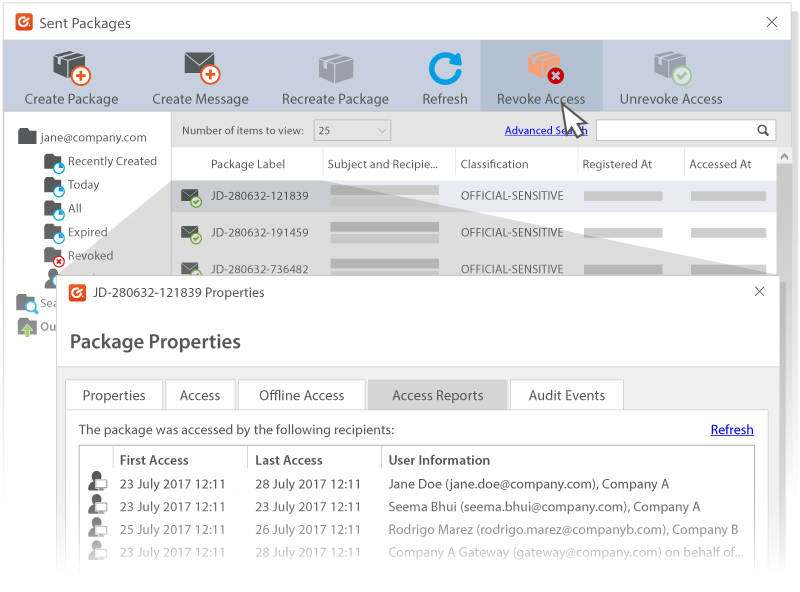Open the Number of items dropdown
The width and height of the screenshot is (800, 592).
[x=352, y=131]
